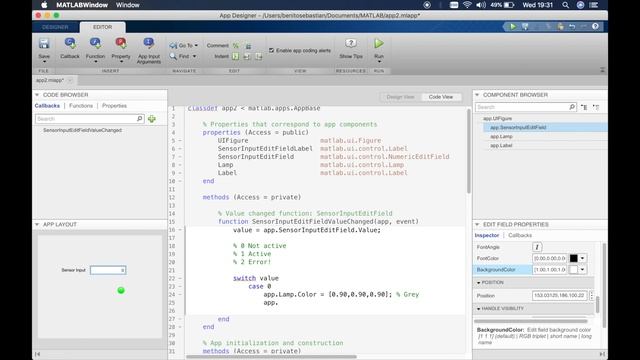Switch to Design View
The height and width of the screenshot is (360, 640).
pos(400,97)
